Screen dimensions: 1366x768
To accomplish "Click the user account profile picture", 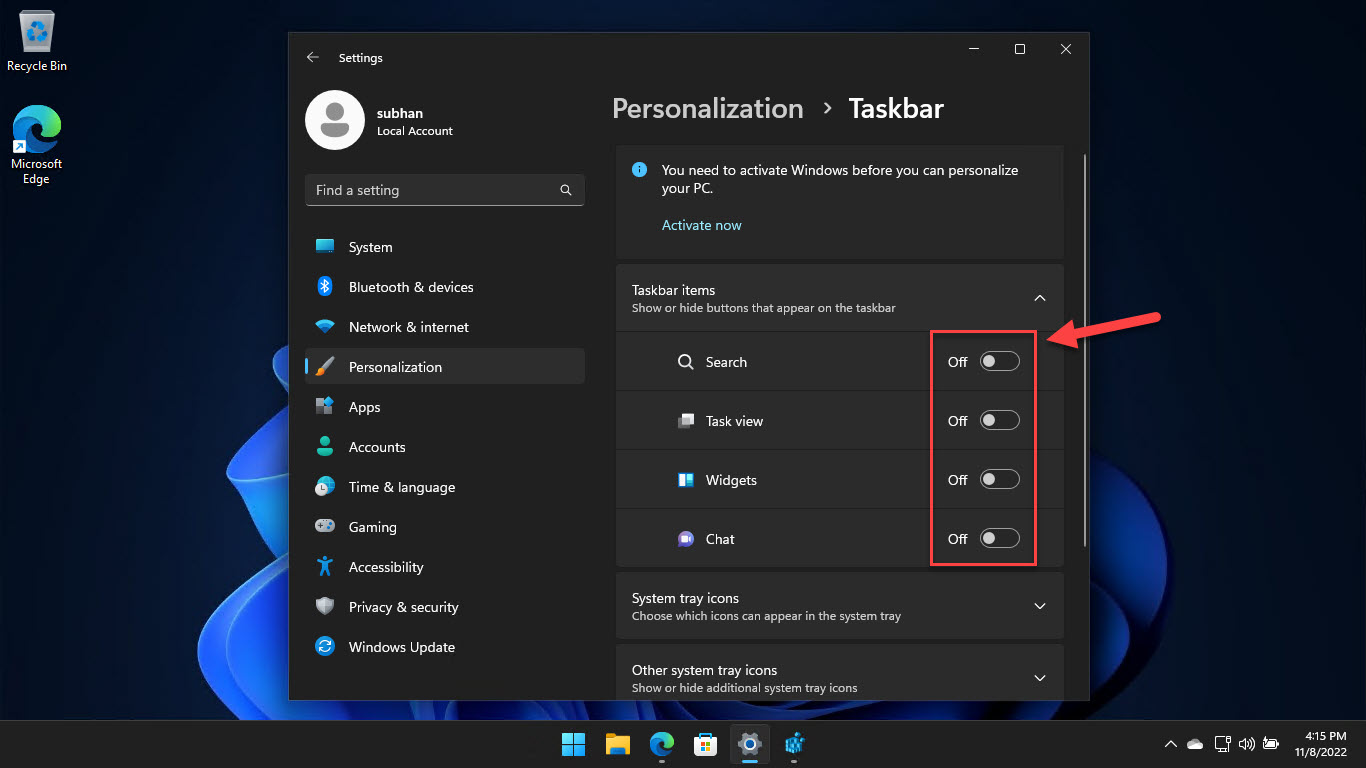I will 335,120.
